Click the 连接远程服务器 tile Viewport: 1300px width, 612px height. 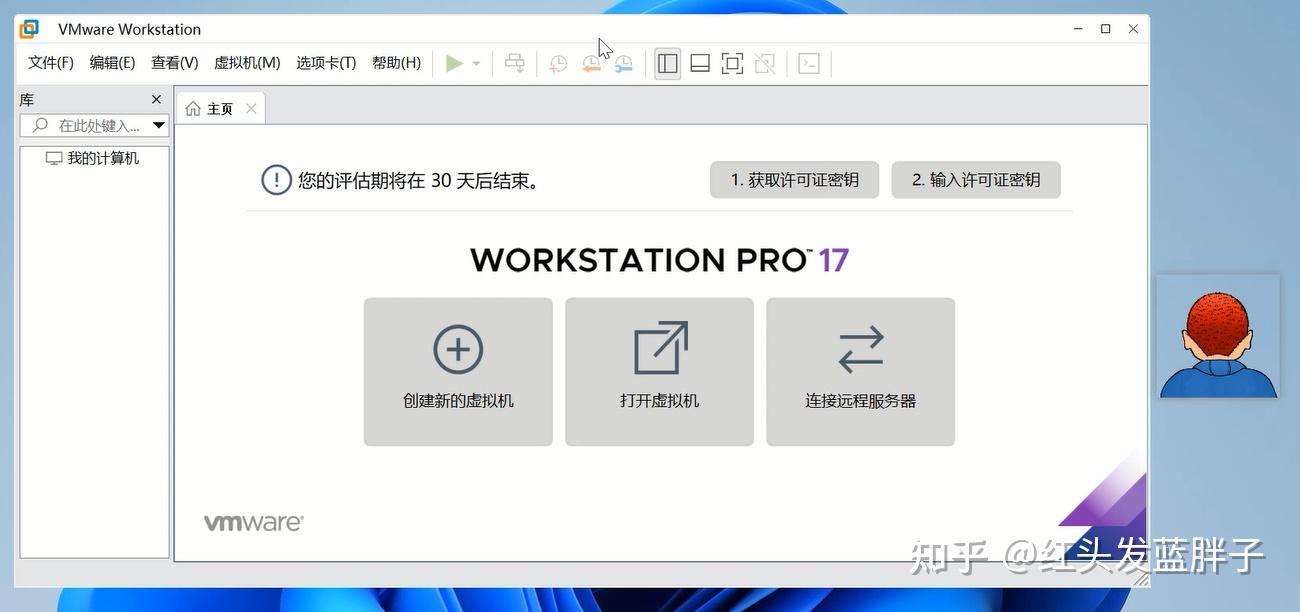pyautogui.click(x=860, y=371)
